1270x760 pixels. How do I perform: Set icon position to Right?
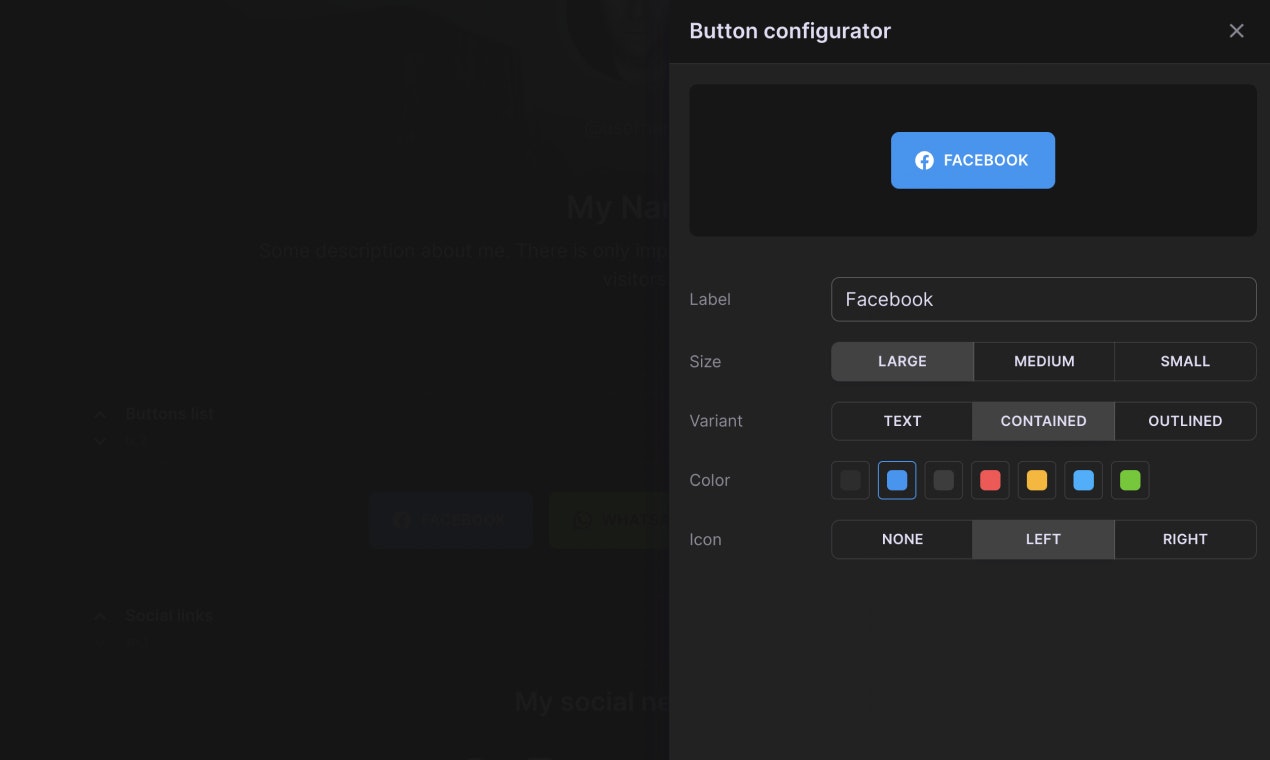pyautogui.click(x=1185, y=539)
